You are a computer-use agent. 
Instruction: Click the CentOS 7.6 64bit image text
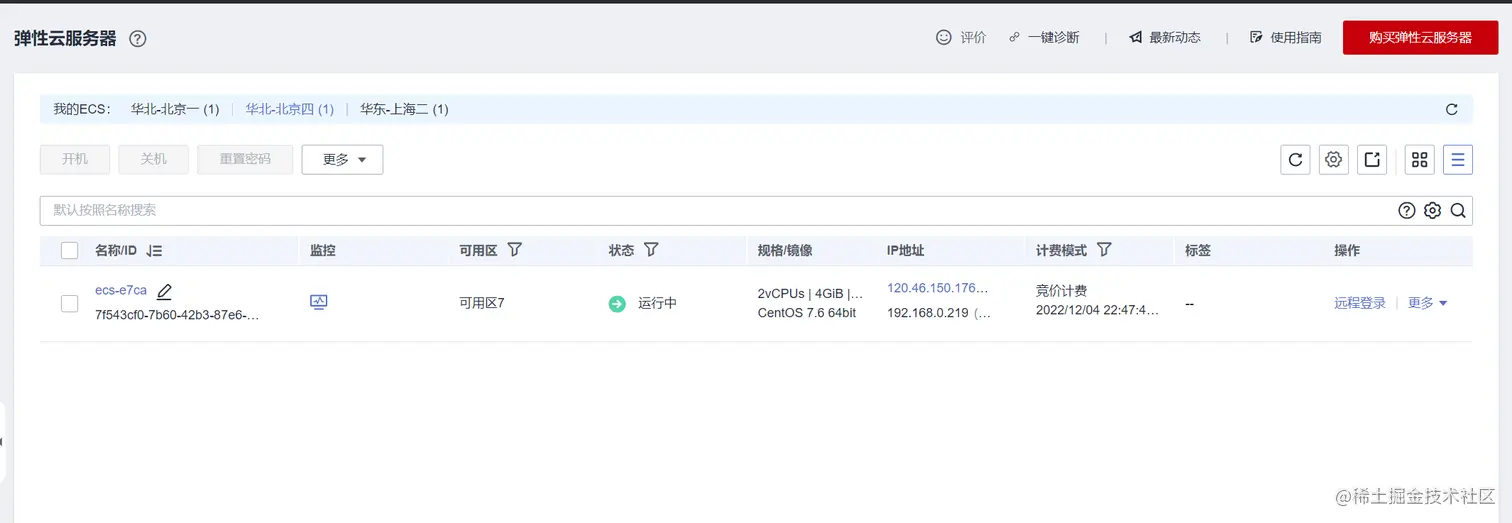click(807, 314)
